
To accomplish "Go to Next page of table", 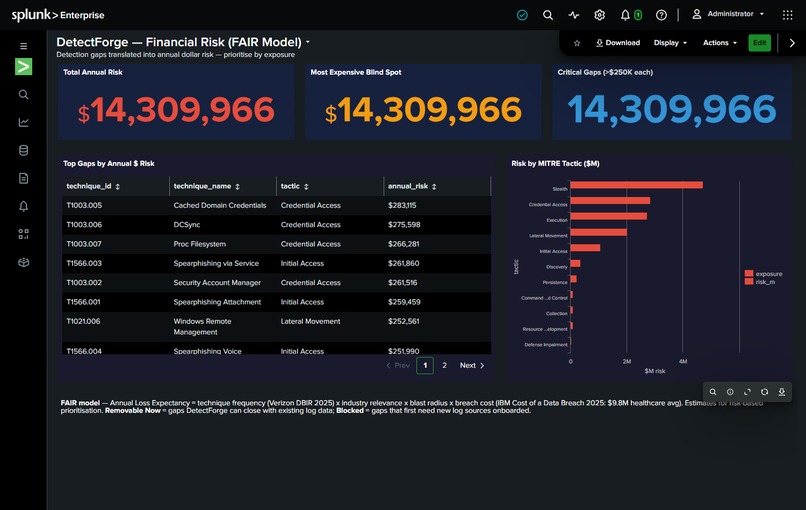I will click(472, 366).
